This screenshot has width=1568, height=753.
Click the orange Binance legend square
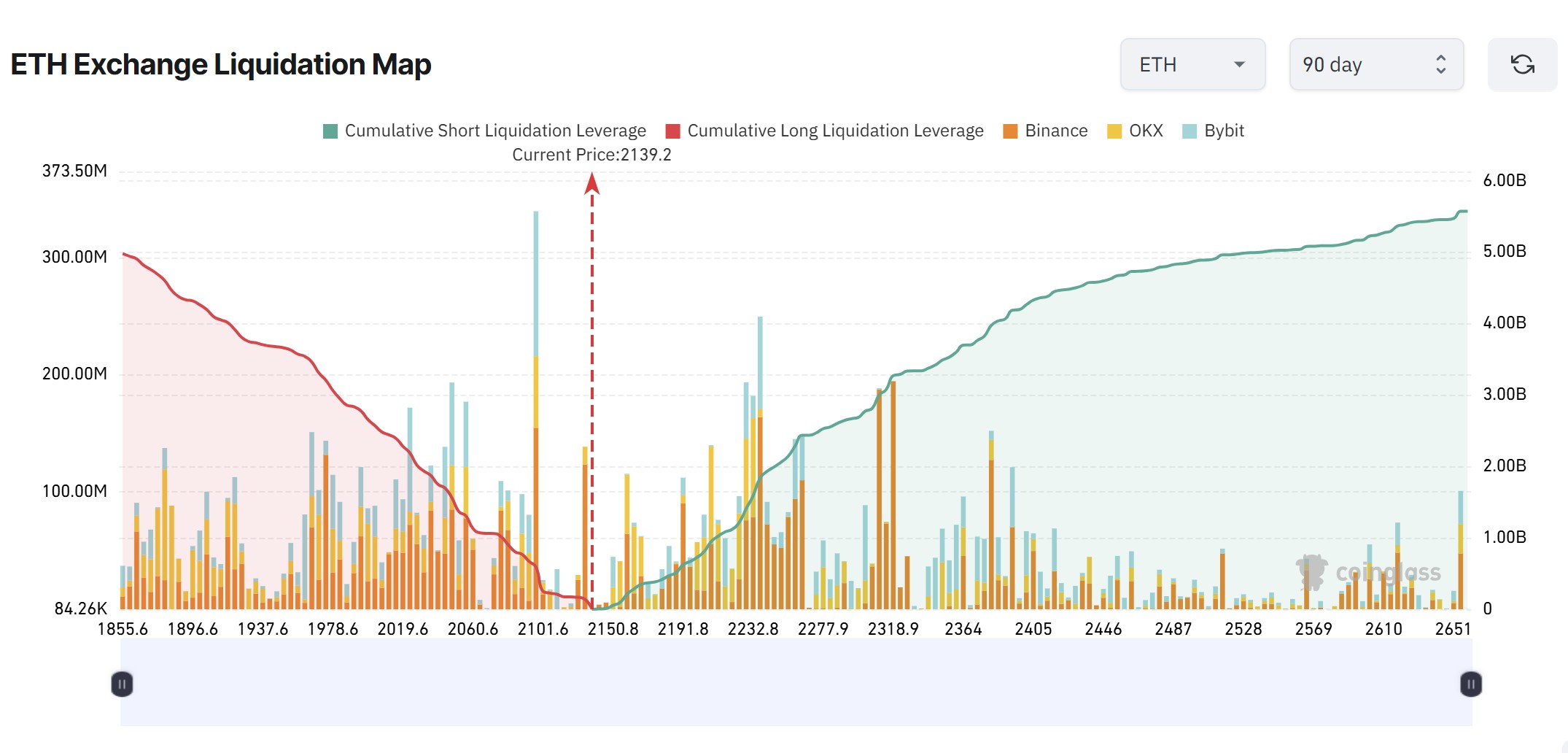coord(1010,131)
